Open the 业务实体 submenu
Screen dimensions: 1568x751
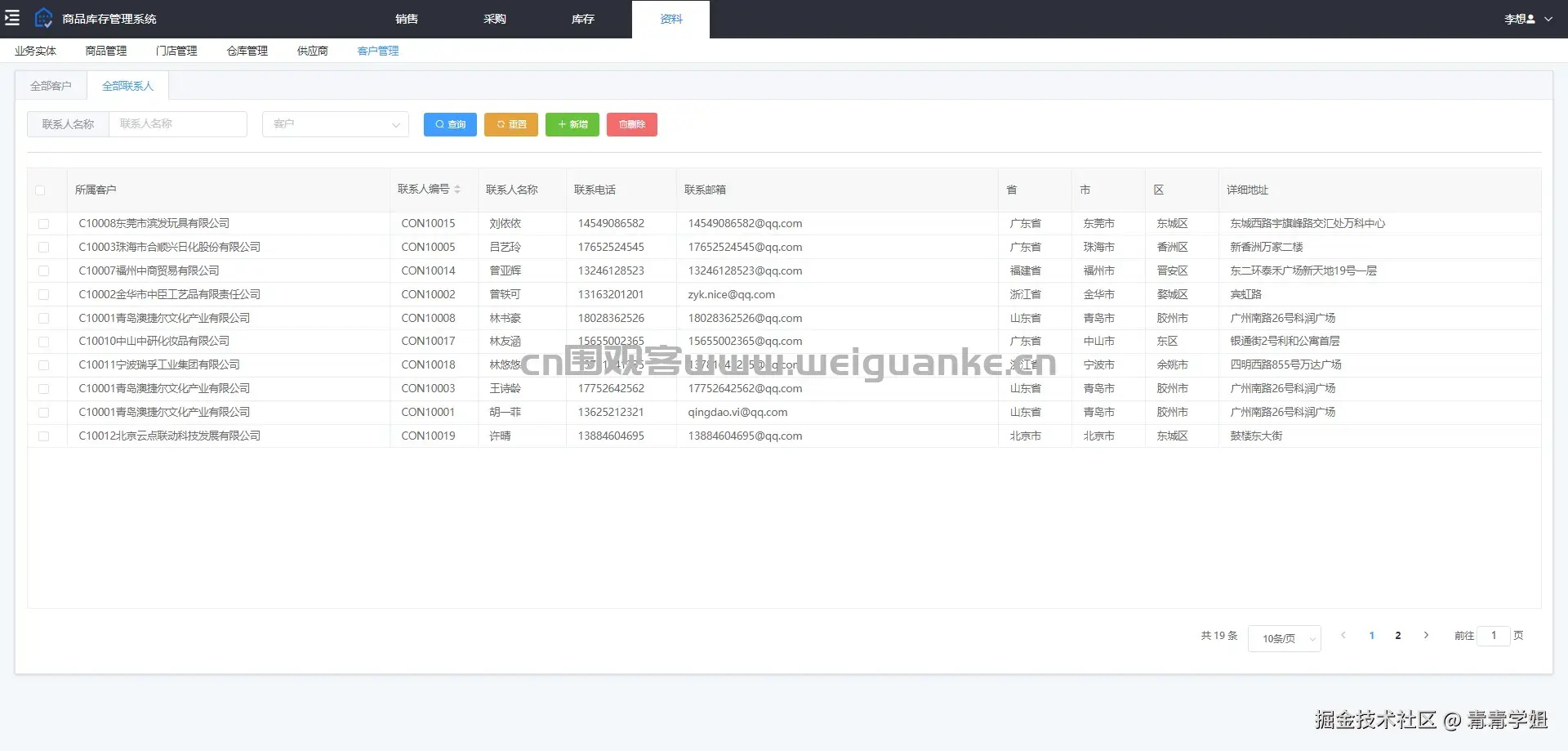pos(35,51)
